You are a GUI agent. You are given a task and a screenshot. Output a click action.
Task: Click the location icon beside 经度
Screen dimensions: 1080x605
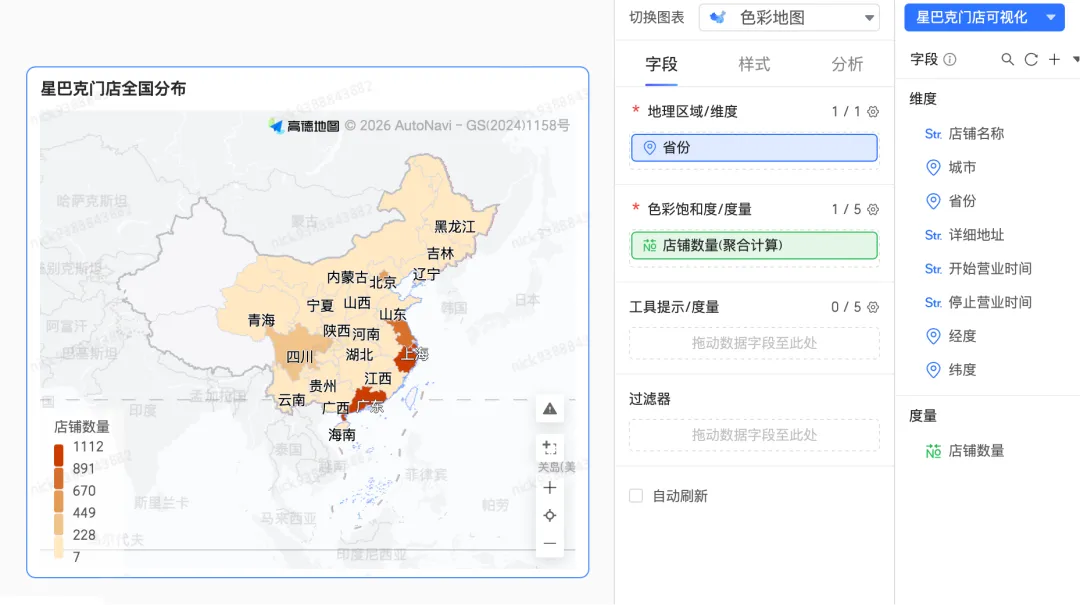tap(933, 336)
